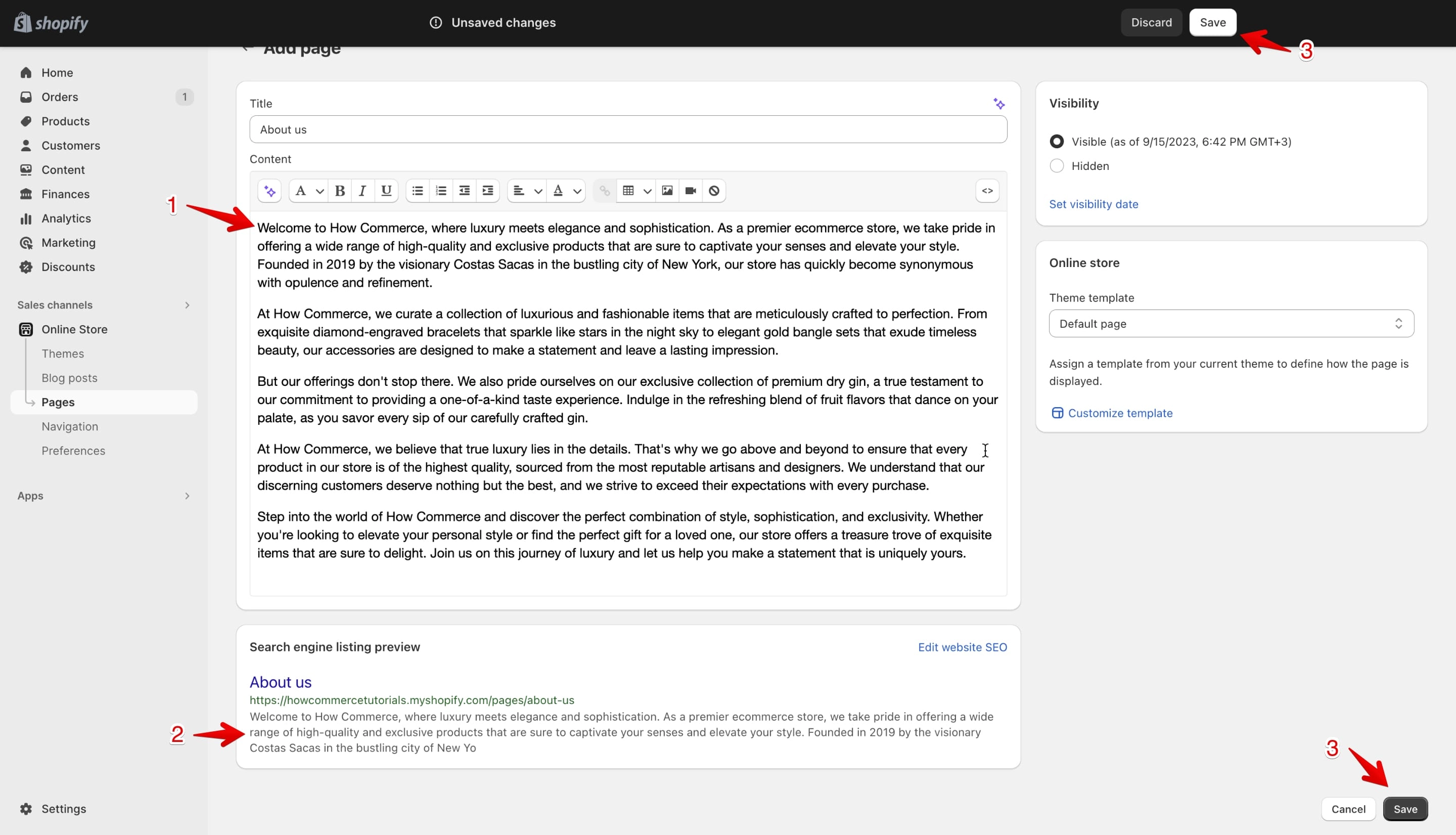Open the font formatting dropdown
This screenshot has height=835, width=1456.
[308, 191]
